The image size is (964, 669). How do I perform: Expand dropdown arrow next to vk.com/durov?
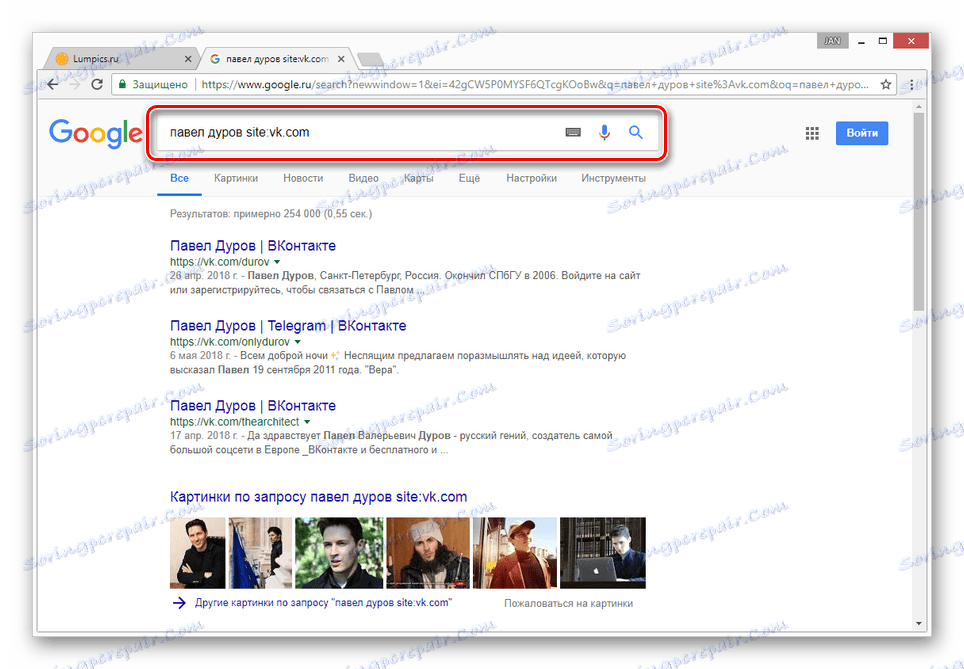[277, 262]
